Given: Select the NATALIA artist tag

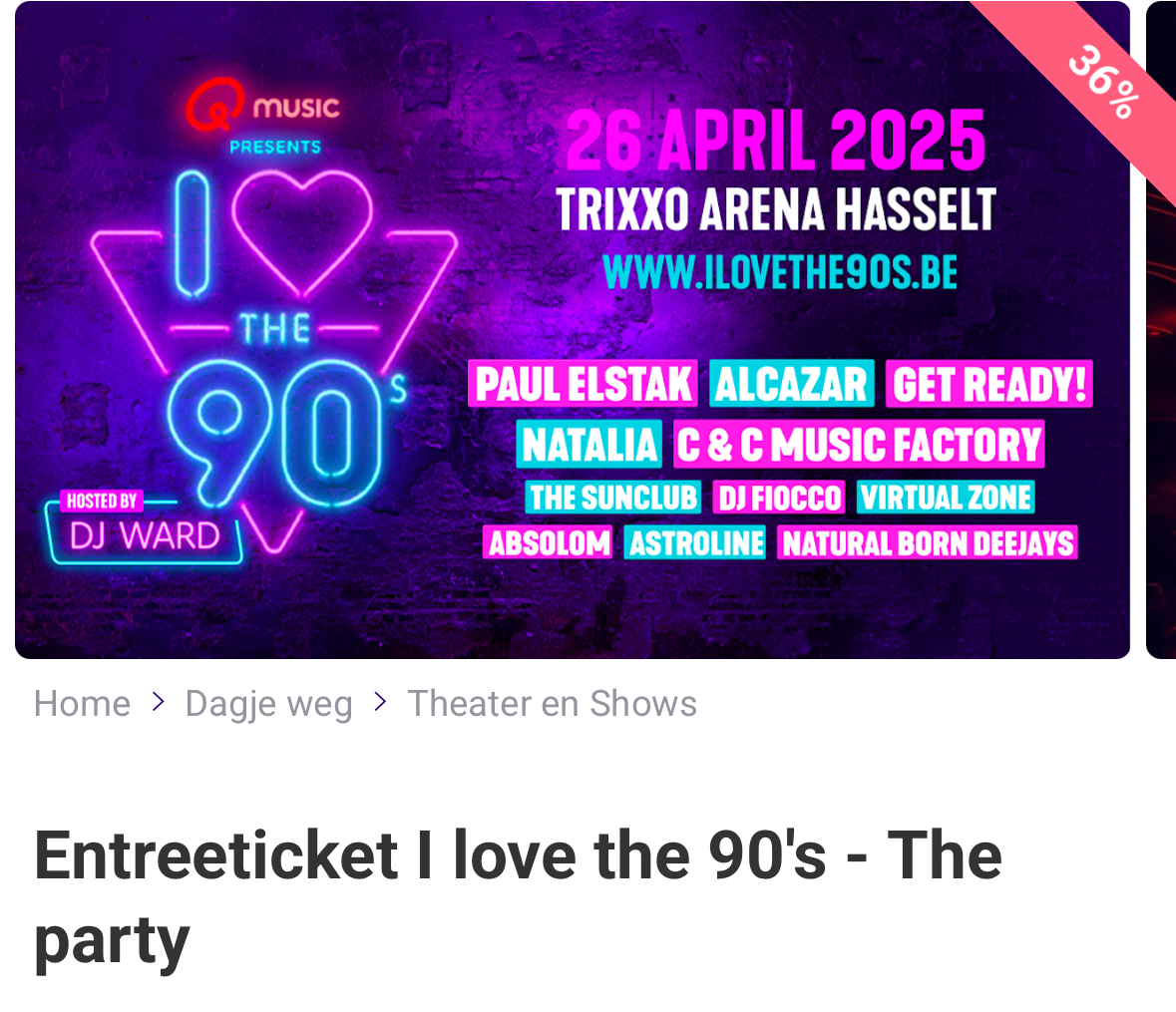Looking at the screenshot, I should click(588, 444).
